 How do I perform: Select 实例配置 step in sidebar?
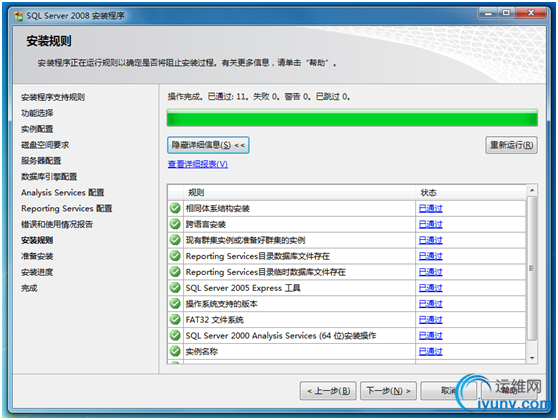coord(37,129)
